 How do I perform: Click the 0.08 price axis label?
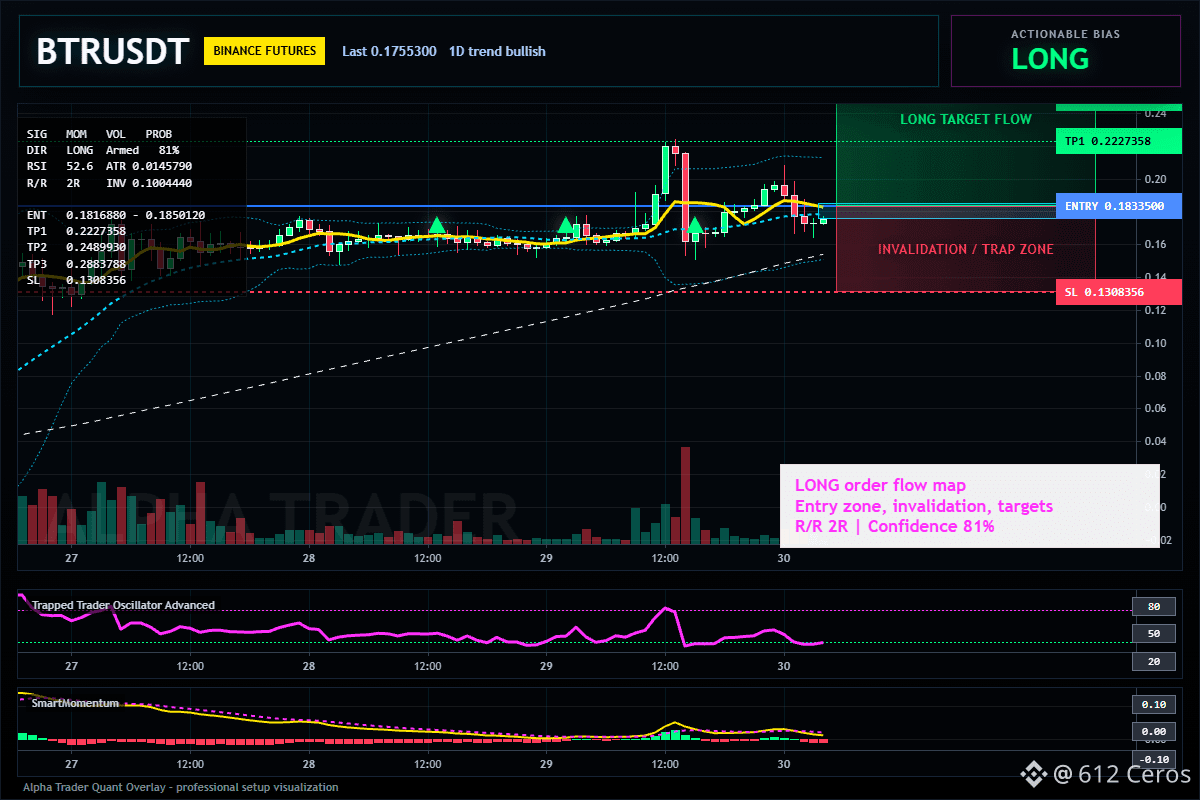pos(1156,376)
